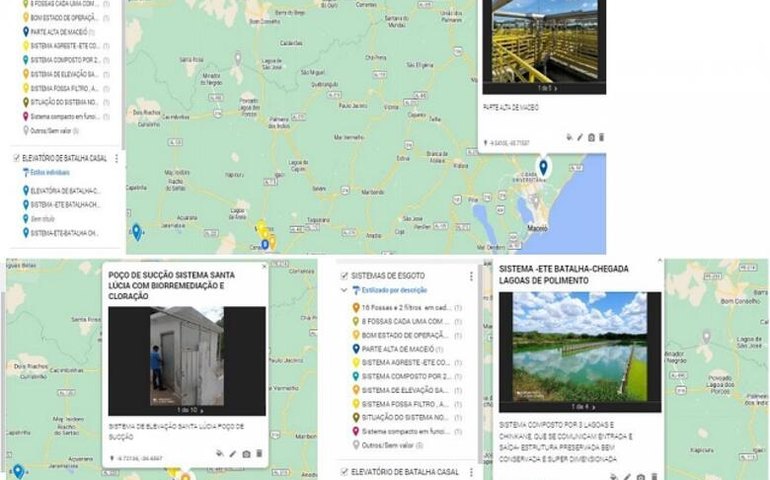Click description SISTEMA COMPOSTO POR 3 LAGOAS

click(x=566, y=442)
